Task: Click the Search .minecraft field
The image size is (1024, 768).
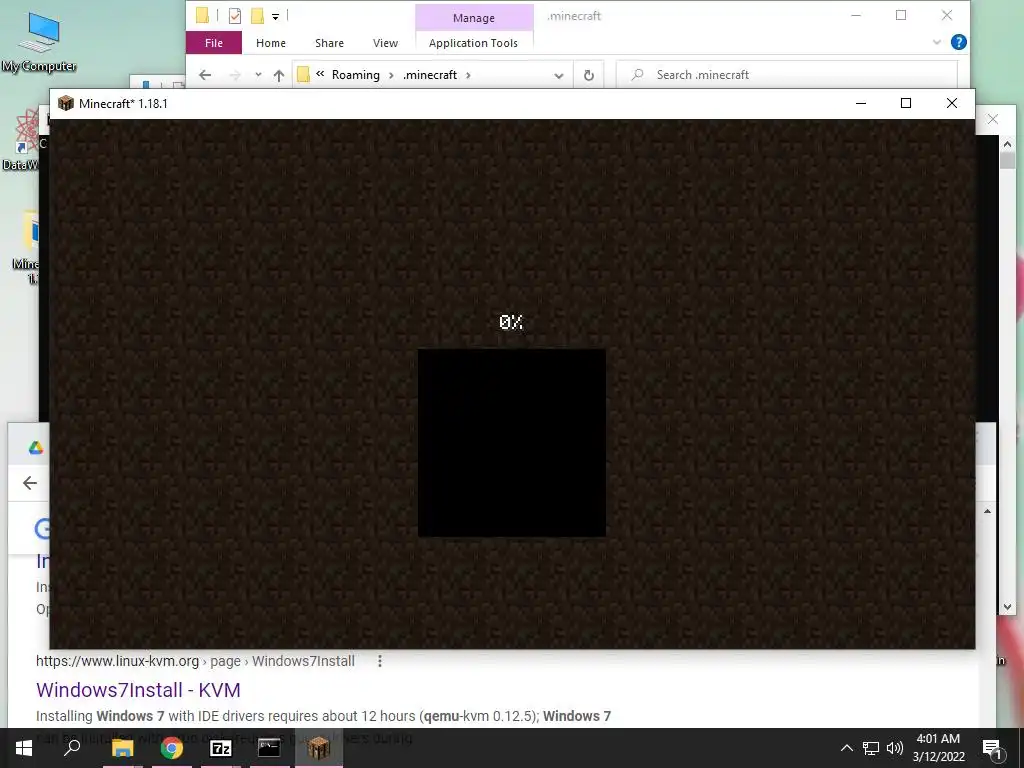Action: 787,75
